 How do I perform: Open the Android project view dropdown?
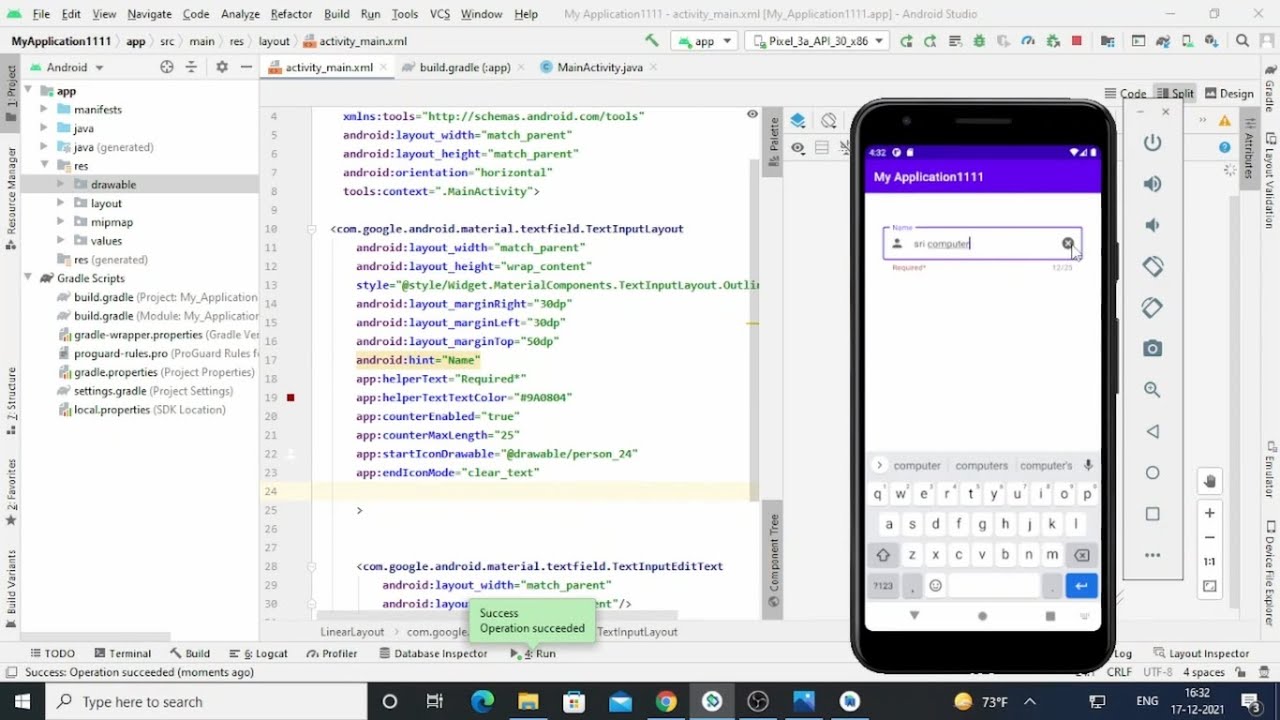click(x=67, y=67)
